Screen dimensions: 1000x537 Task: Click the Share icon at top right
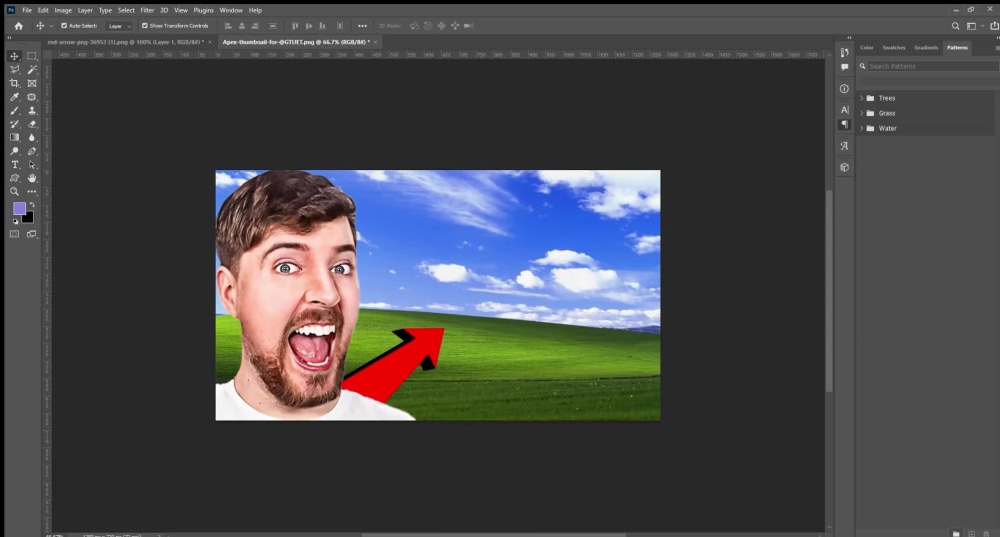[x=994, y=26]
